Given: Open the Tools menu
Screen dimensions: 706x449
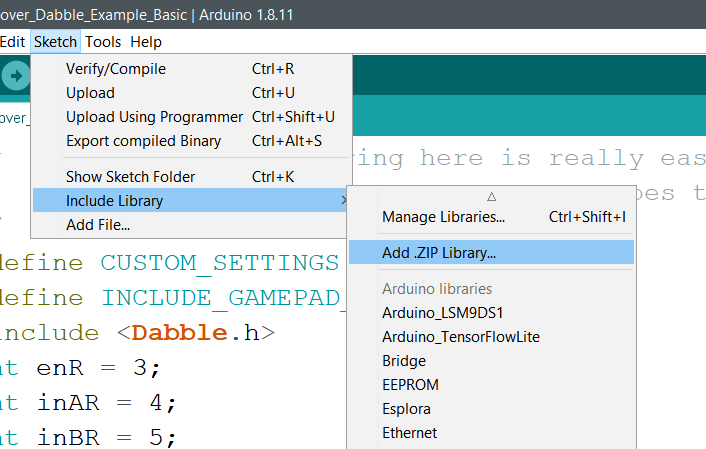Looking at the screenshot, I should tap(103, 42).
